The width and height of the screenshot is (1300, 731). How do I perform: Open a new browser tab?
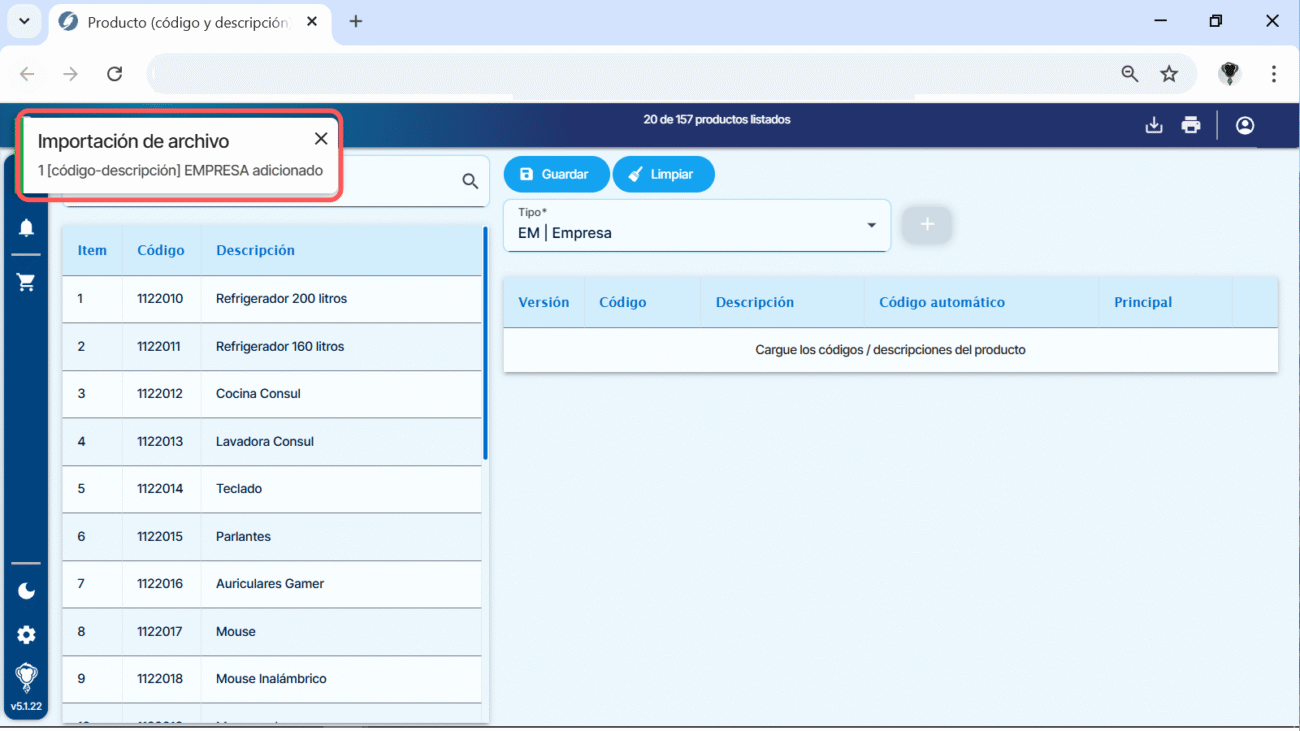(356, 21)
